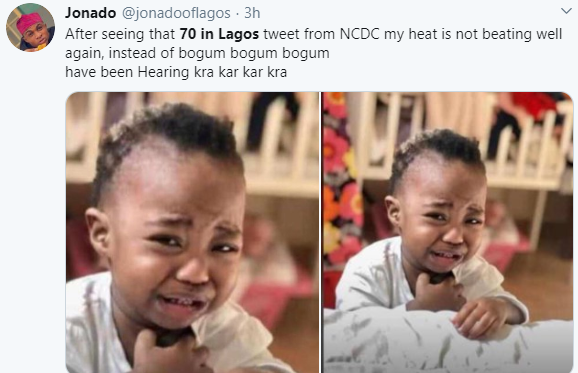Select the line 'again, instead of bogum bogum bogum'
This screenshot has height=373, width=578.
point(197,53)
